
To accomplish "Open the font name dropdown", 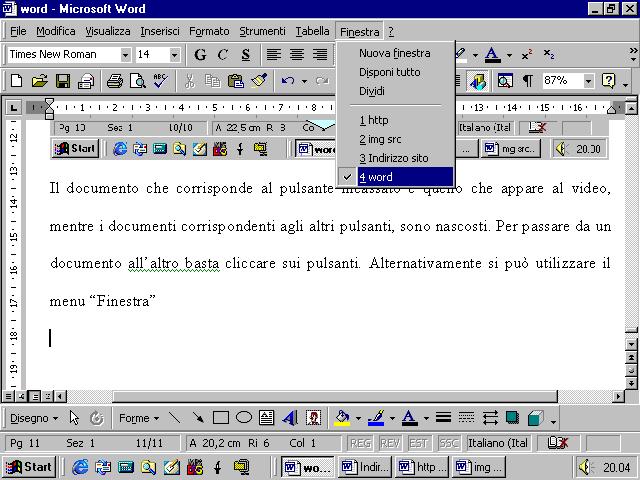I will click(x=125, y=55).
